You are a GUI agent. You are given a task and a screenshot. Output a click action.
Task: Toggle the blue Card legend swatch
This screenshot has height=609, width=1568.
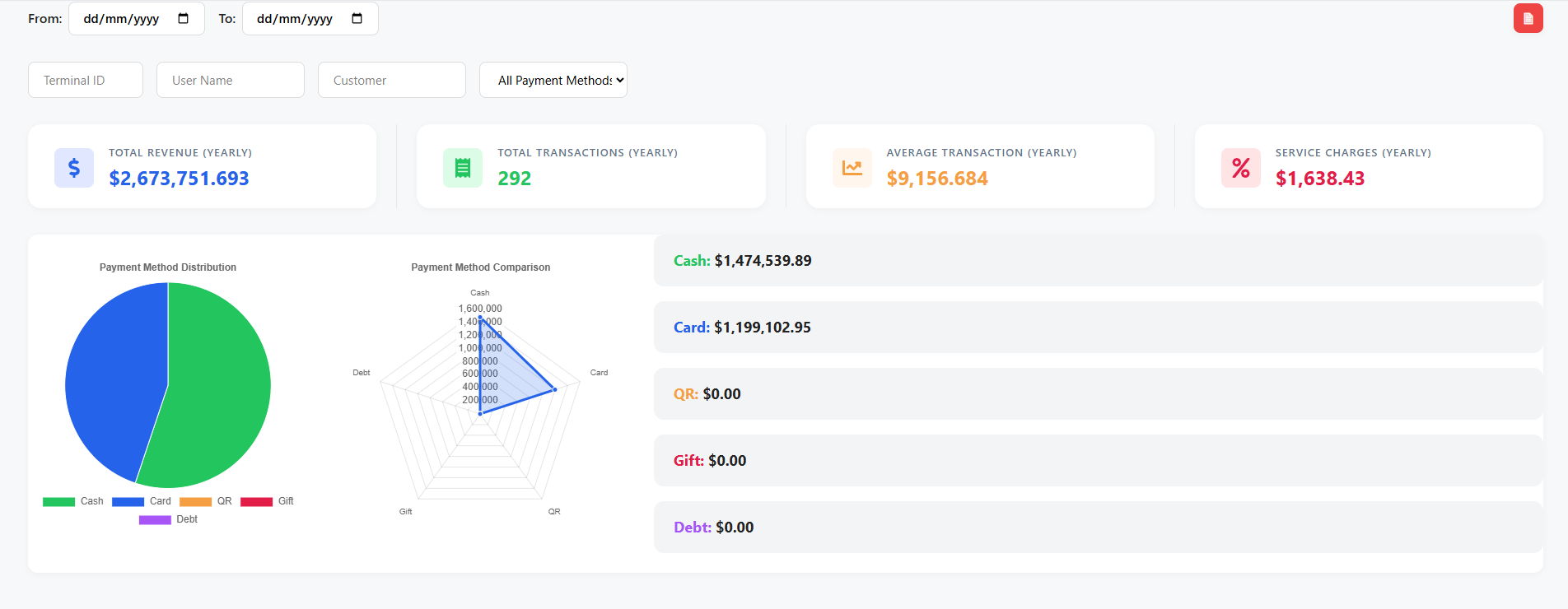click(x=128, y=501)
